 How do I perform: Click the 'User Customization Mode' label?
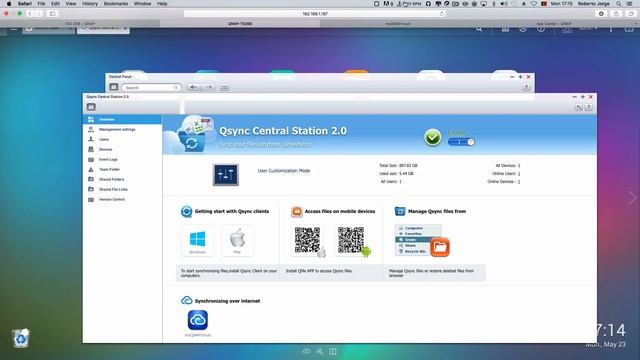[284, 171]
